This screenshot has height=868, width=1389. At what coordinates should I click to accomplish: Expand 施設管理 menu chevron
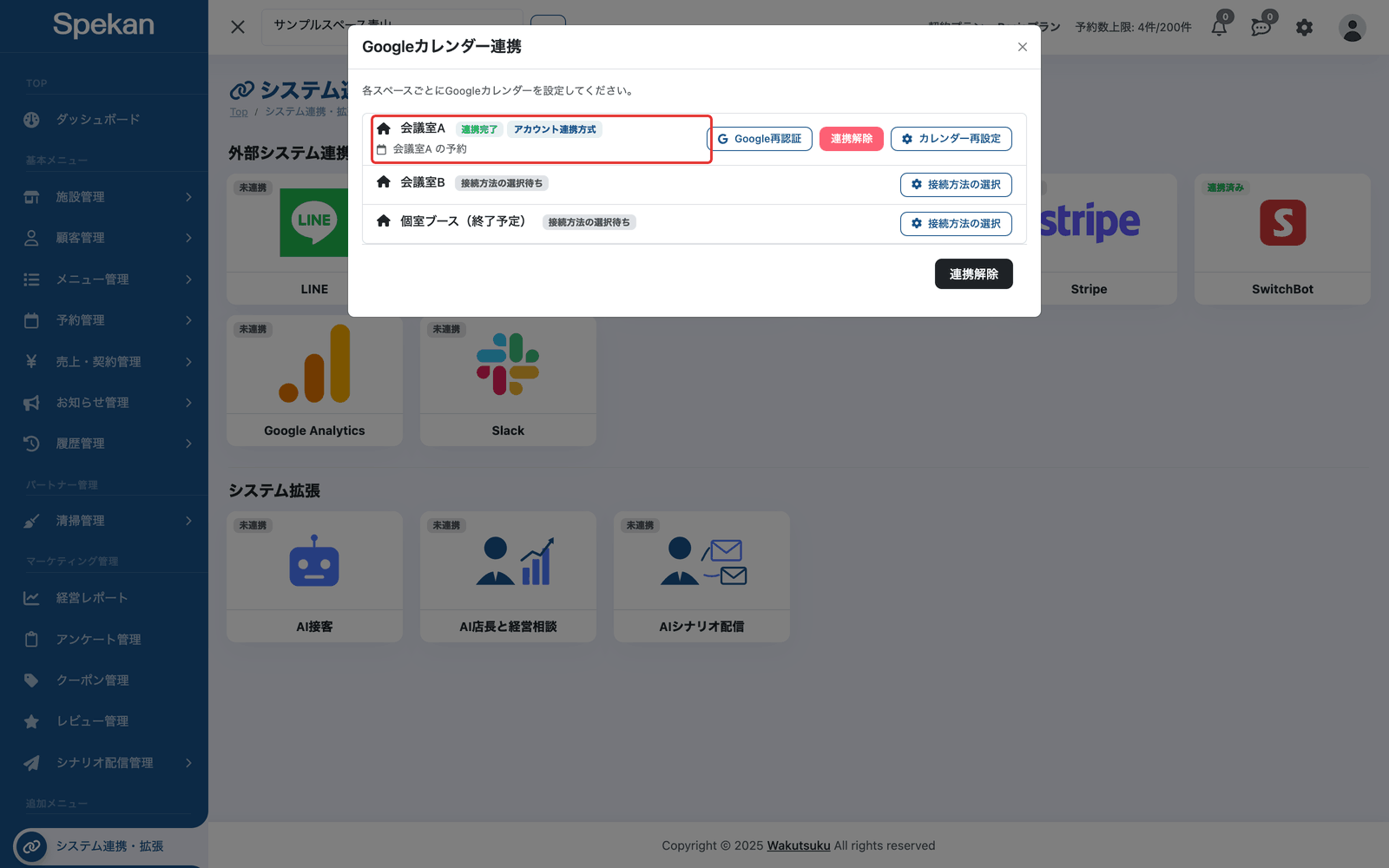[188, 197]
